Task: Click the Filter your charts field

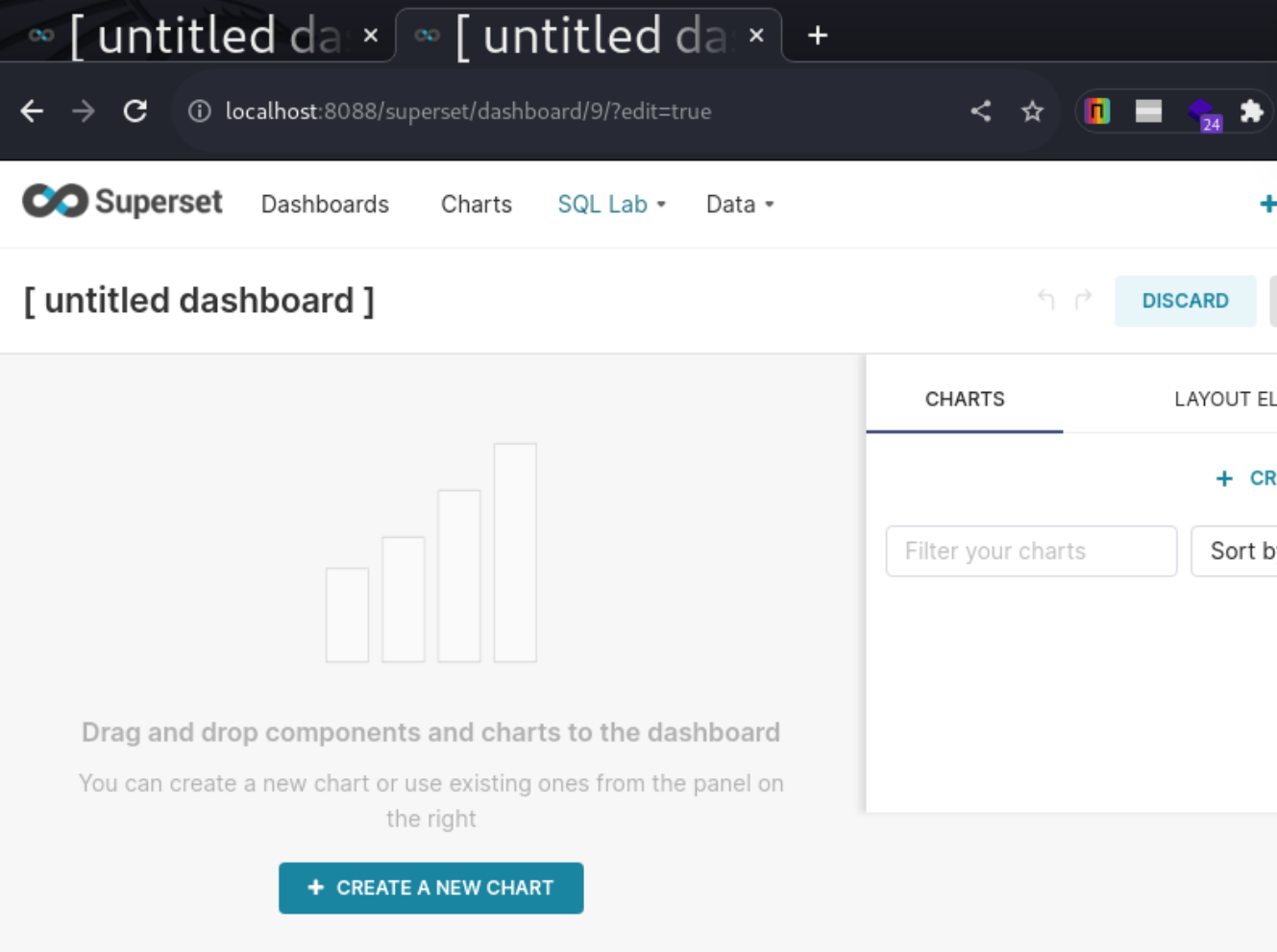Action: [x=1031, y=551]
